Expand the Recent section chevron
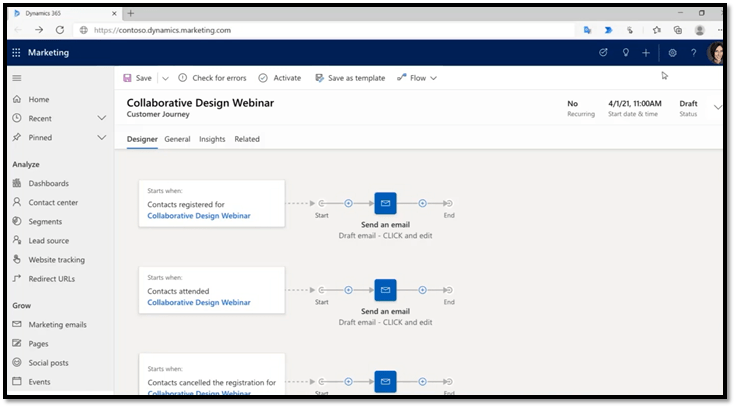 pos(101,118)
